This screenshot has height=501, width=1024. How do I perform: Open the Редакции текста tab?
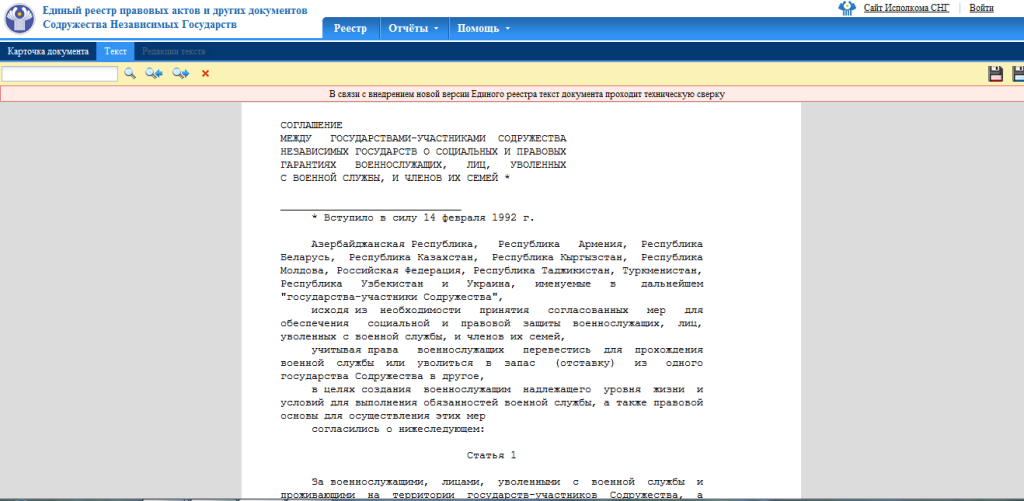click(x=174, y=50)
